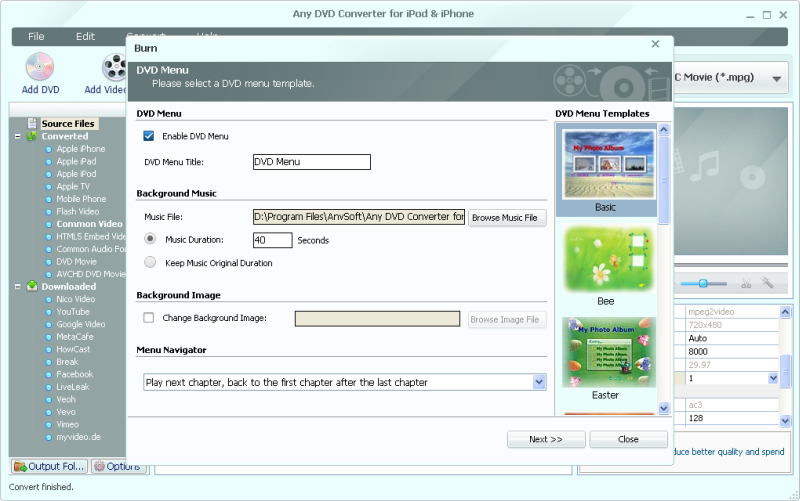Open the Output Folder button
Viewport: 800px width, 501px height.
click(x=49, y=466)
